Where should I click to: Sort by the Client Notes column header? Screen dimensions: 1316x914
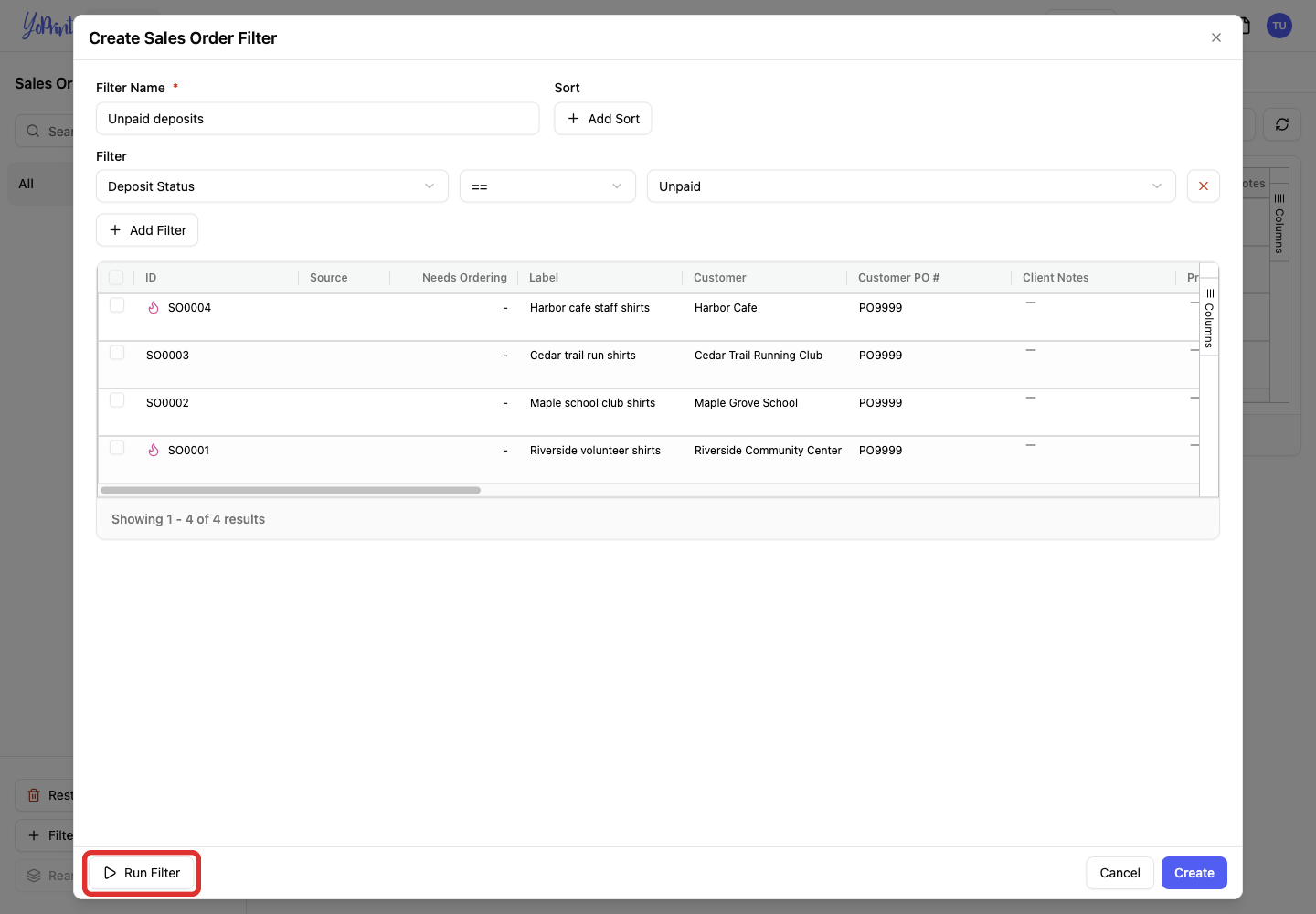(x=1056, y=278)
